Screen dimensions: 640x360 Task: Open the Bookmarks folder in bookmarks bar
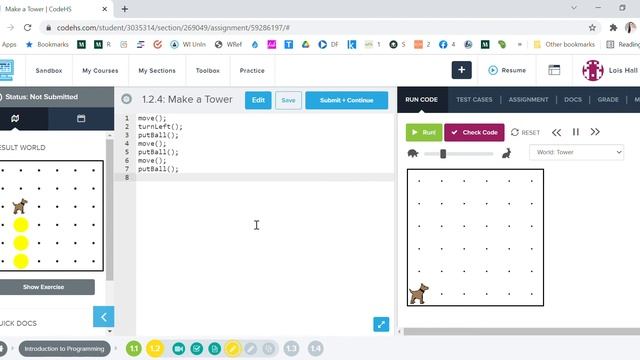click(x=47, y=44)
